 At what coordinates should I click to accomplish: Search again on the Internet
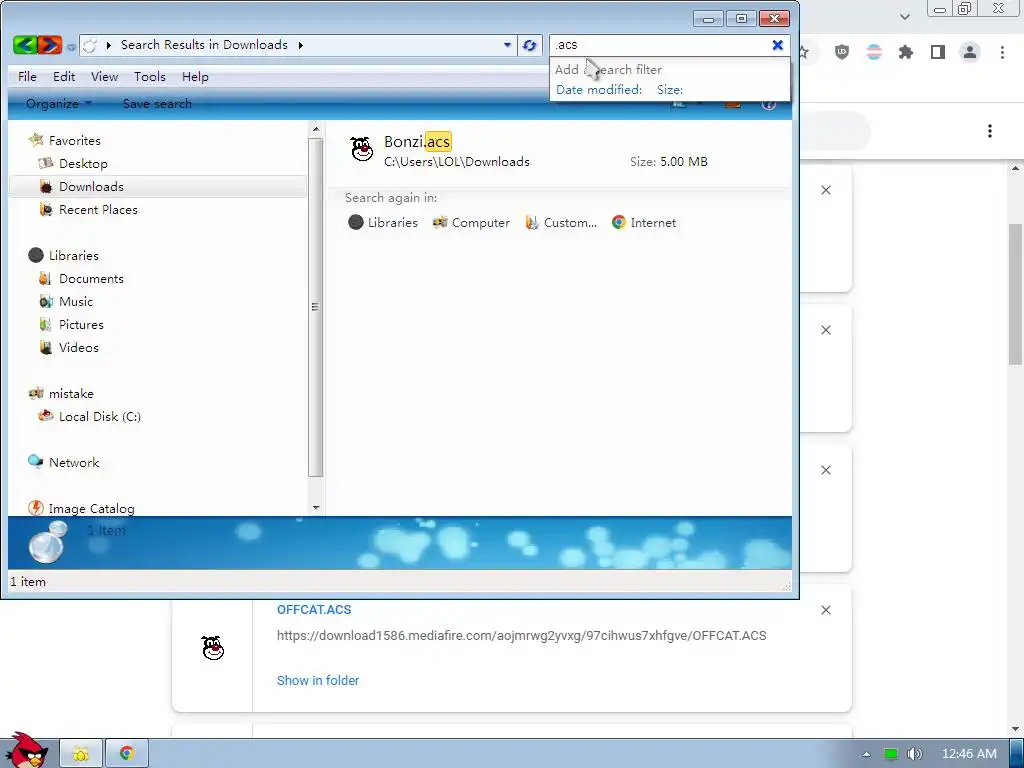tap(644, 223)
